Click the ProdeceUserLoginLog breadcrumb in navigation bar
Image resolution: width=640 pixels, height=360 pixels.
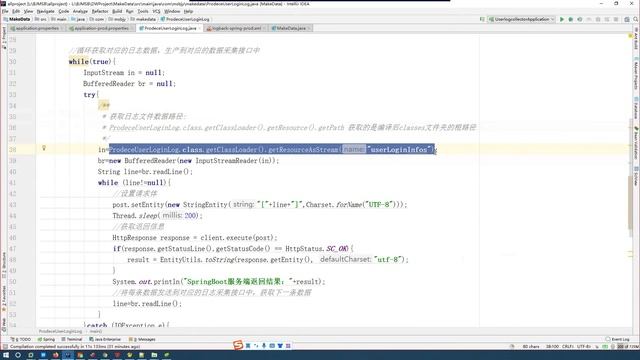click(x=185, y=19)
